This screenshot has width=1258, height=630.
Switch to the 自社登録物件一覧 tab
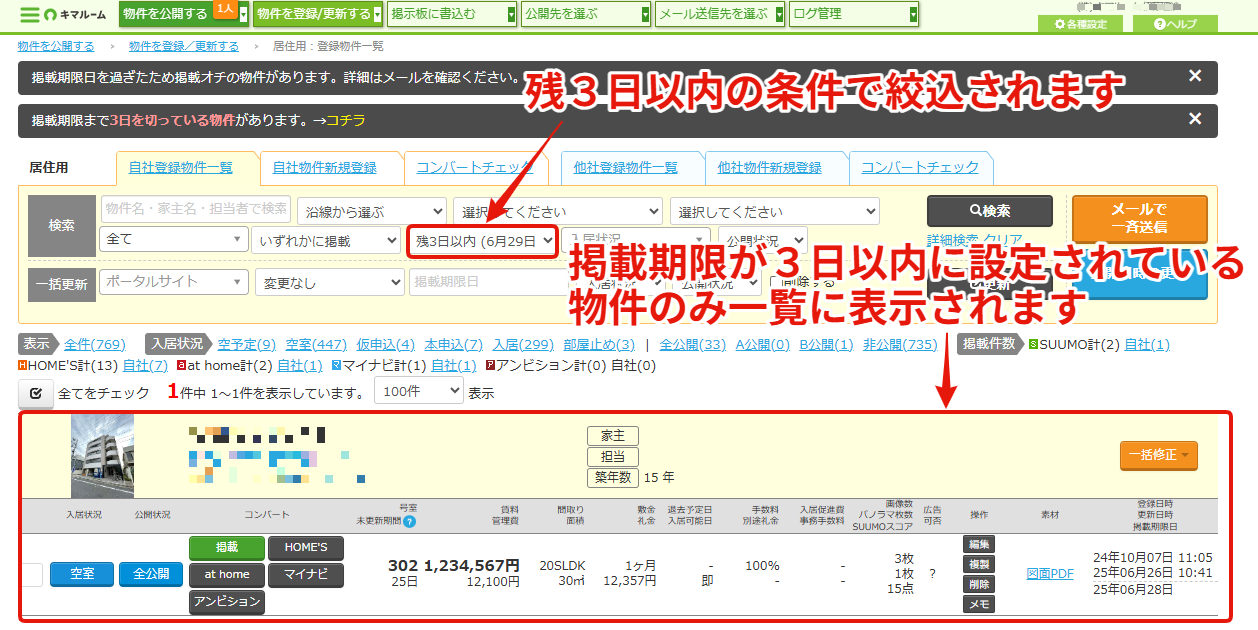click(181, 168)
